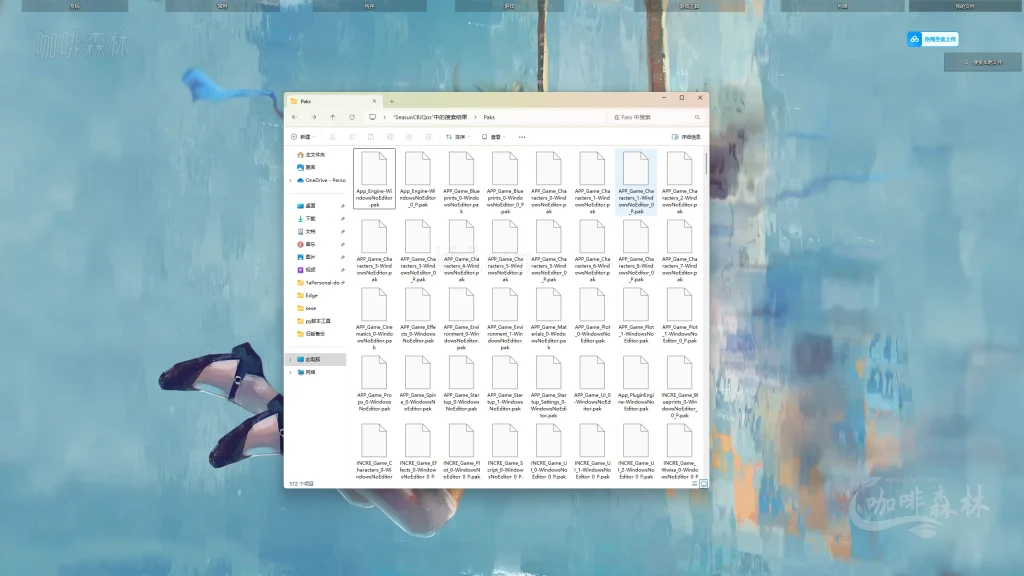
Task: Toggle the details pane button
Action: point(686,136)
